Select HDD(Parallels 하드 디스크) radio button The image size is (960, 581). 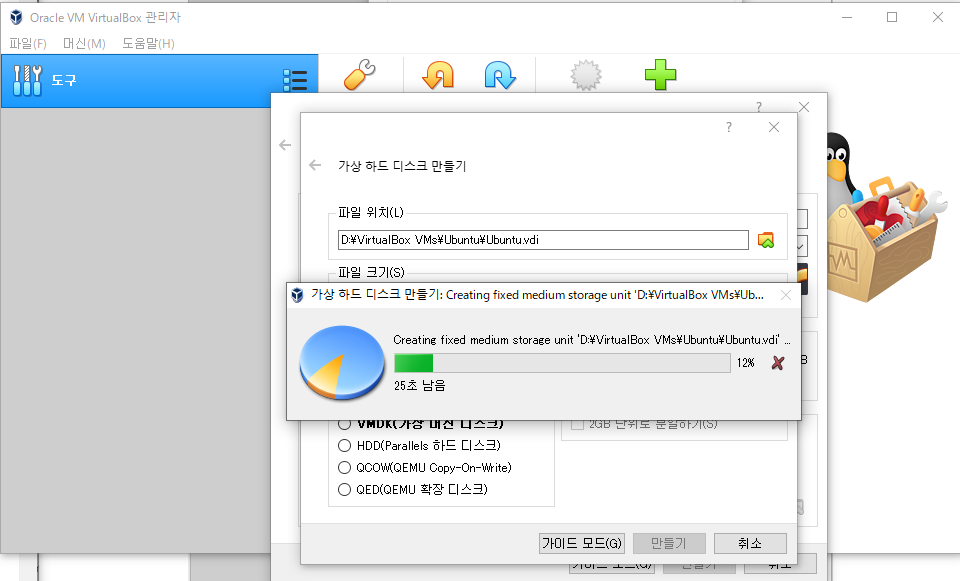(x=345, y=446)
